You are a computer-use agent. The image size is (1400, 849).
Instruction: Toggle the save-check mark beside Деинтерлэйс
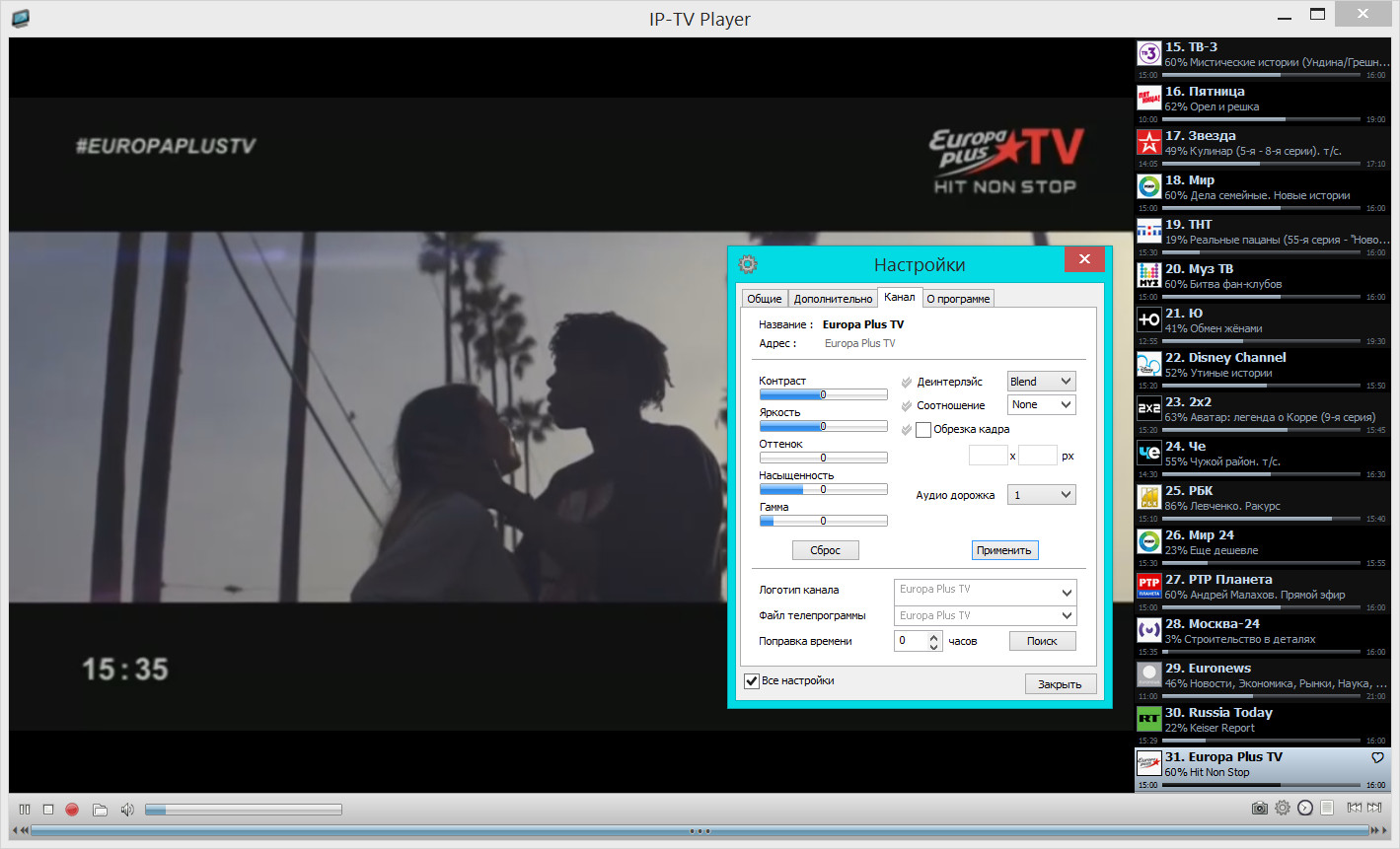tap(907, 382)
